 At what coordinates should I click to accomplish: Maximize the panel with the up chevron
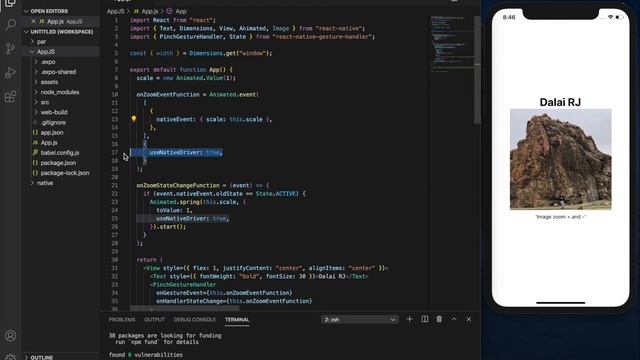tap(454, 319)
